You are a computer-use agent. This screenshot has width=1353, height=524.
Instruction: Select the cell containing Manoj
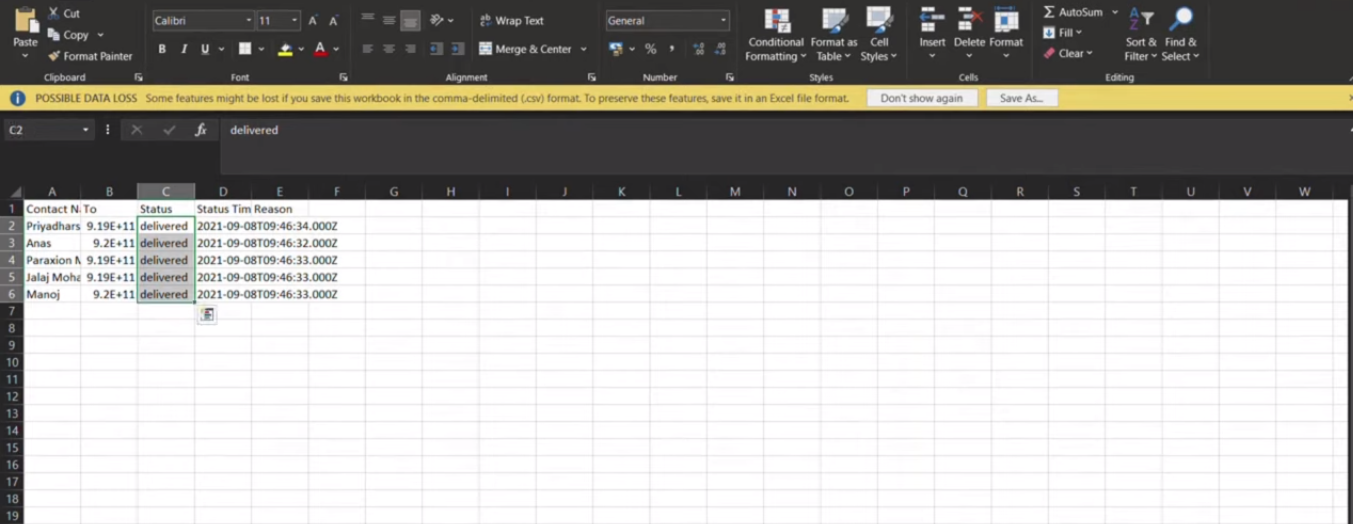[x=52, y=294]
